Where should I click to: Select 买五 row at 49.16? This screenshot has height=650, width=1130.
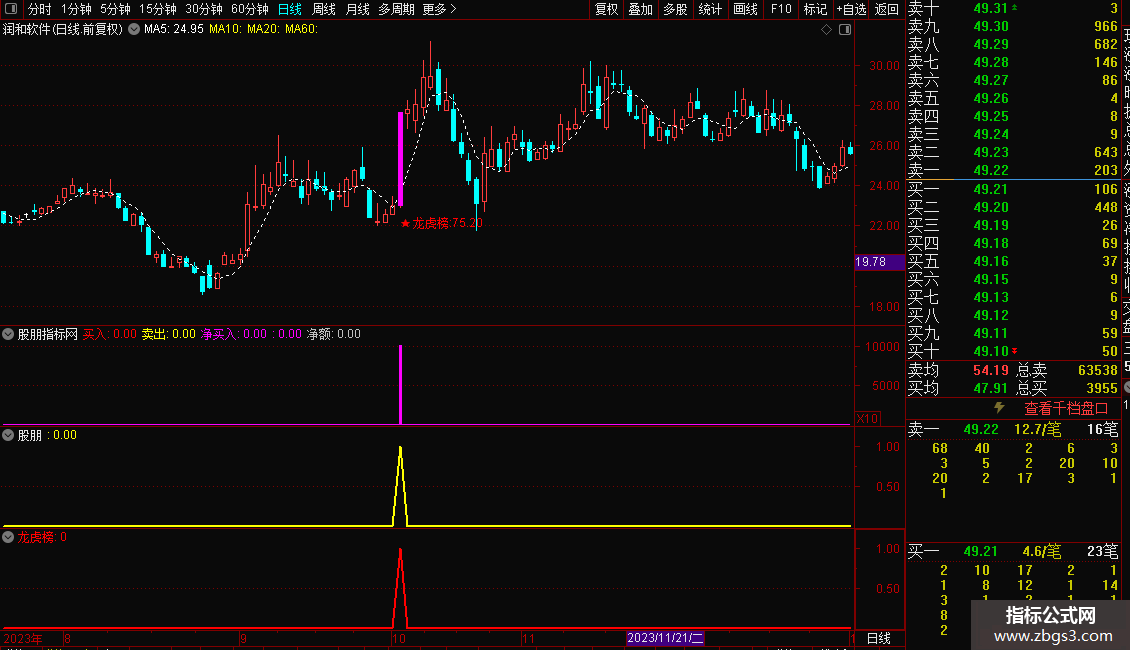tap(1013, 261)
